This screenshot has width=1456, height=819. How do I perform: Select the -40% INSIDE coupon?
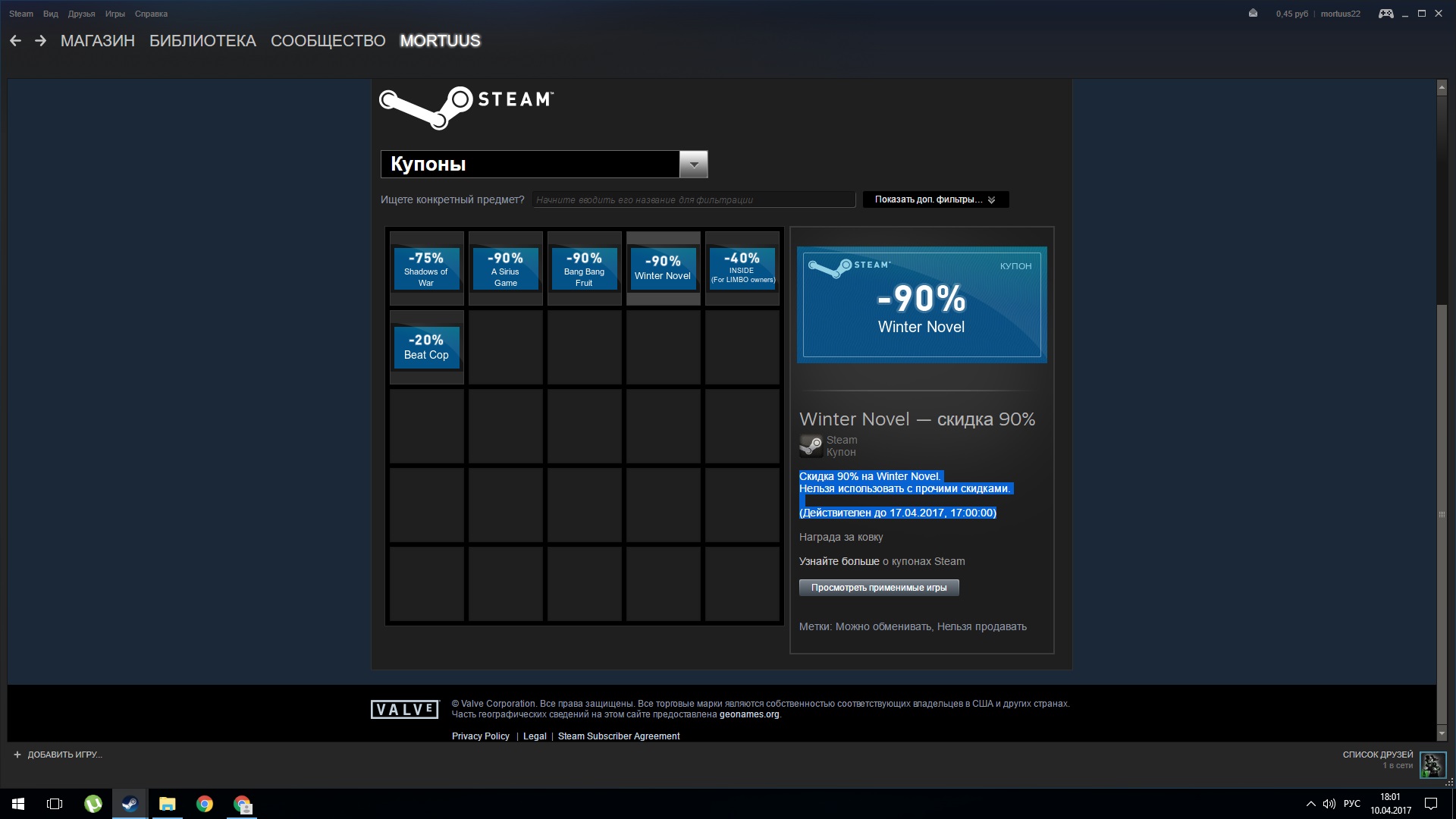(x=742, y=268)
